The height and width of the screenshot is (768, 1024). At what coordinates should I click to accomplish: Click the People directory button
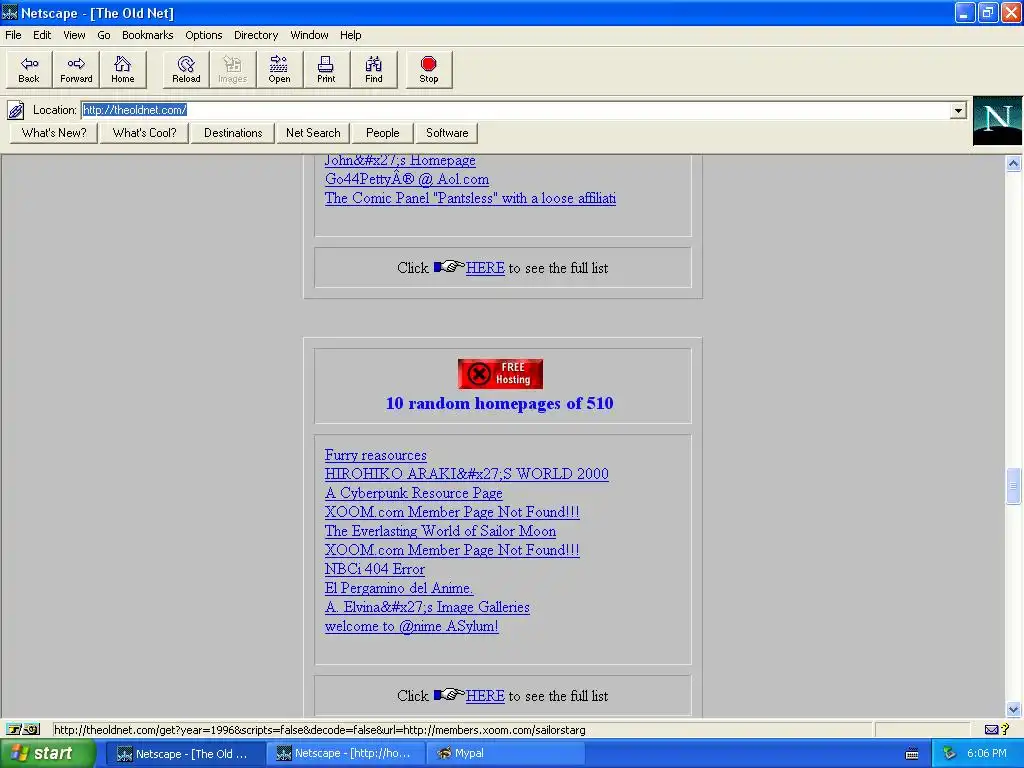pos(383,133)
